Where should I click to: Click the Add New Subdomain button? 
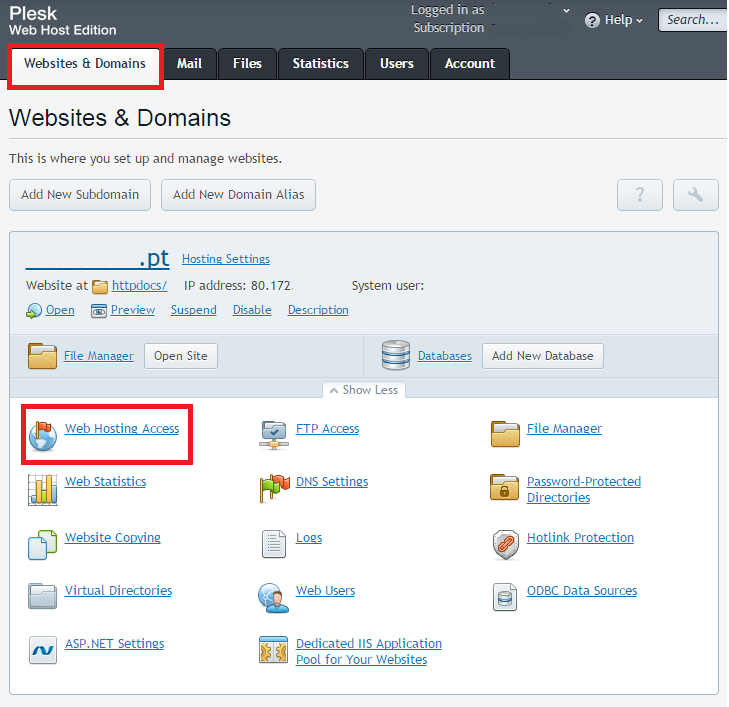80,195
